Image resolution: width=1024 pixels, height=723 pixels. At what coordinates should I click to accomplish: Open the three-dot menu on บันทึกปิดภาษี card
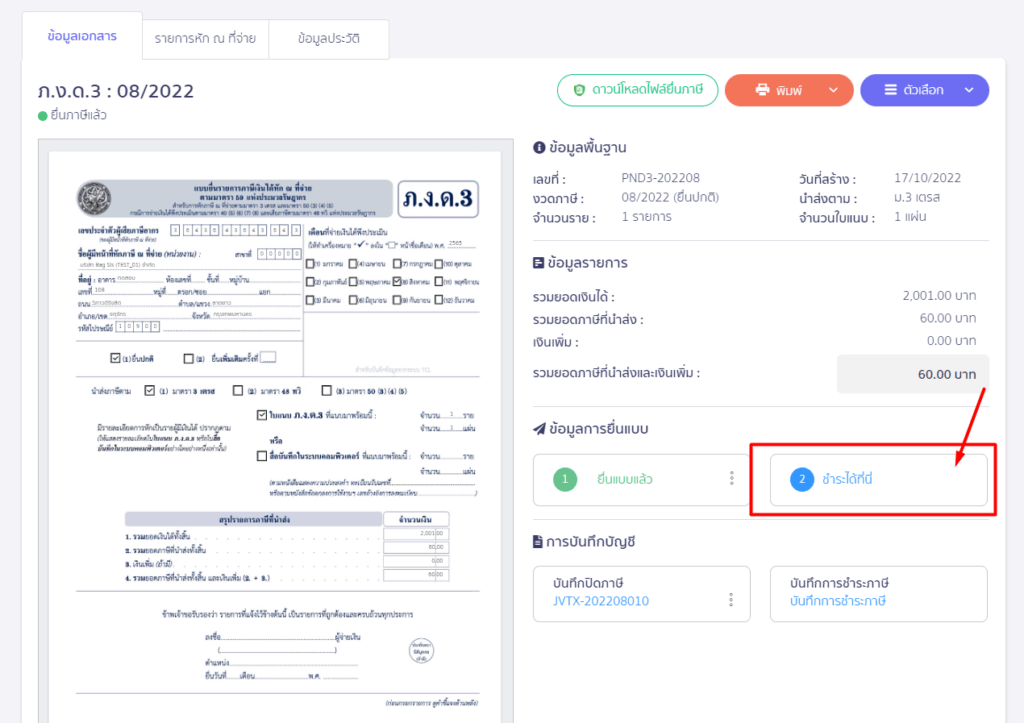tap(731, 600)
